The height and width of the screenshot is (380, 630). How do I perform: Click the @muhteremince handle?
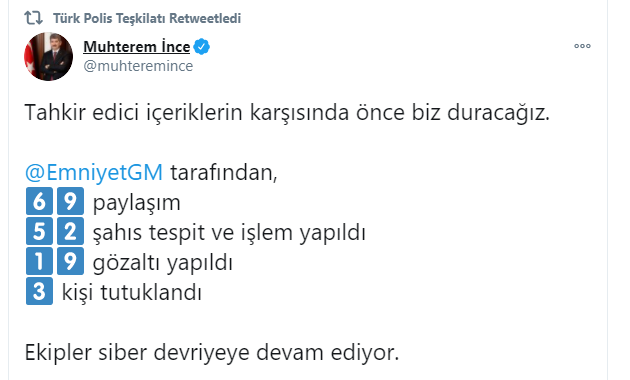(138, 66)
